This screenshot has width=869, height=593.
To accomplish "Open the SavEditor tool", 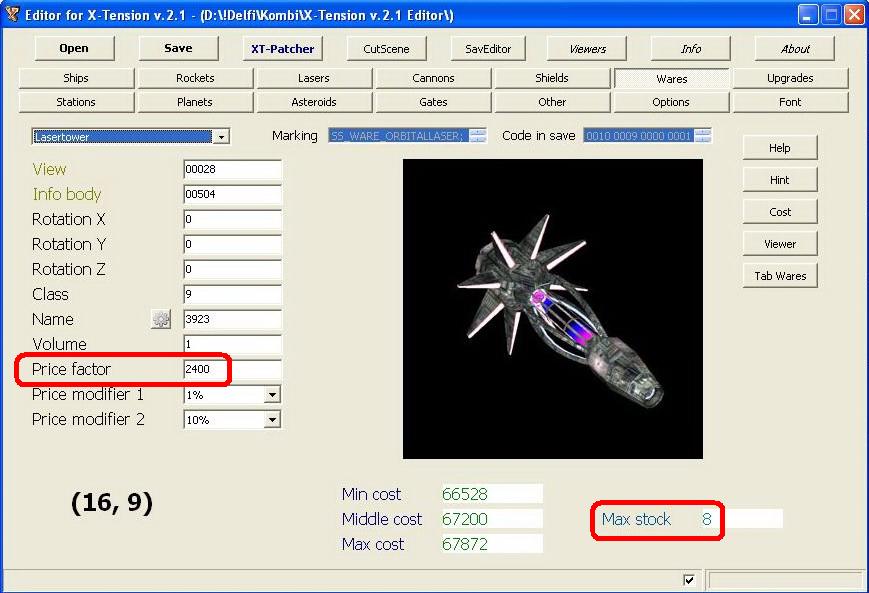I will pos(488,48).
